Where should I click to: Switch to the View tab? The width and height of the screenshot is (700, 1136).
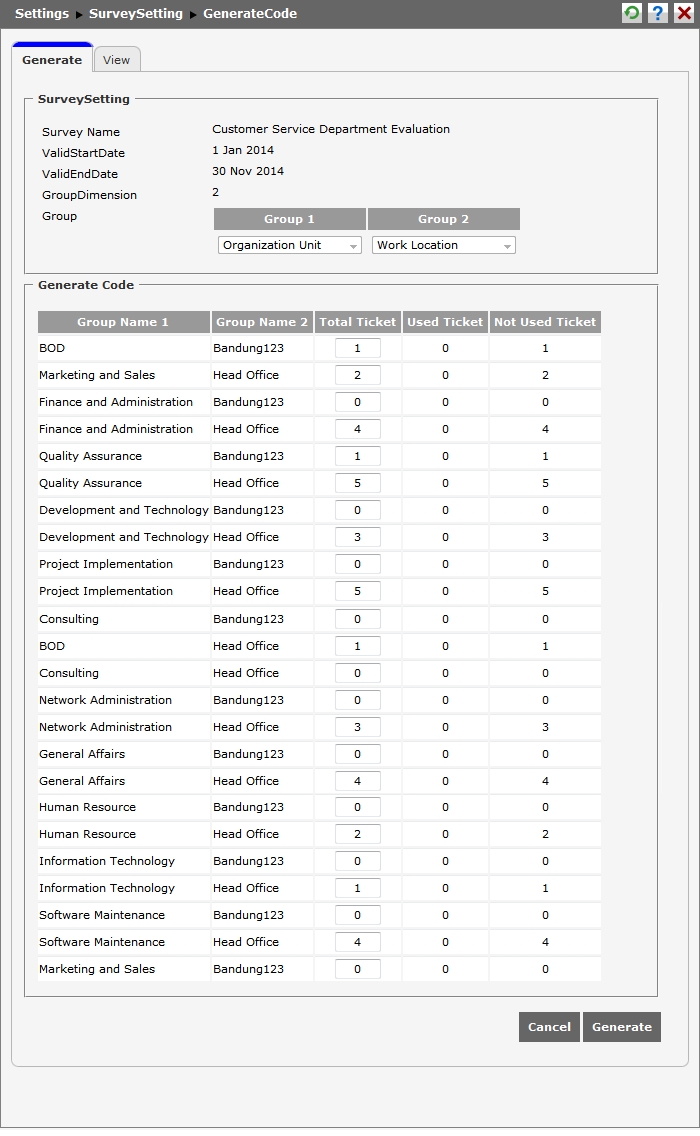point(117,60)
